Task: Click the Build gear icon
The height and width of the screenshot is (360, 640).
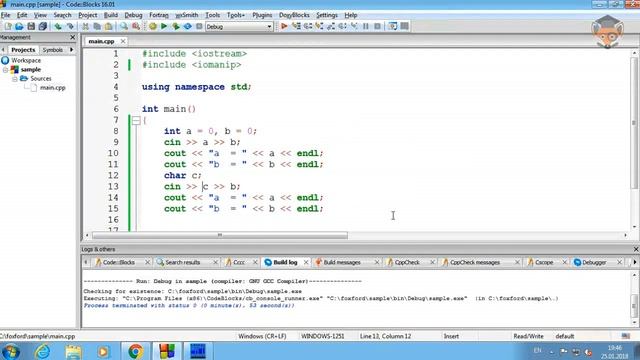Action: click(153, 27)
